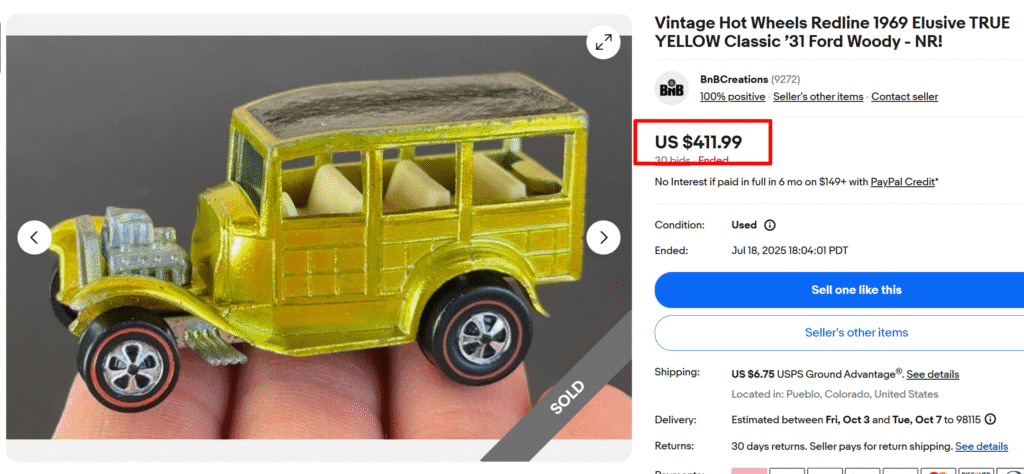
Task: Open returns See details link
Action: 982,447
